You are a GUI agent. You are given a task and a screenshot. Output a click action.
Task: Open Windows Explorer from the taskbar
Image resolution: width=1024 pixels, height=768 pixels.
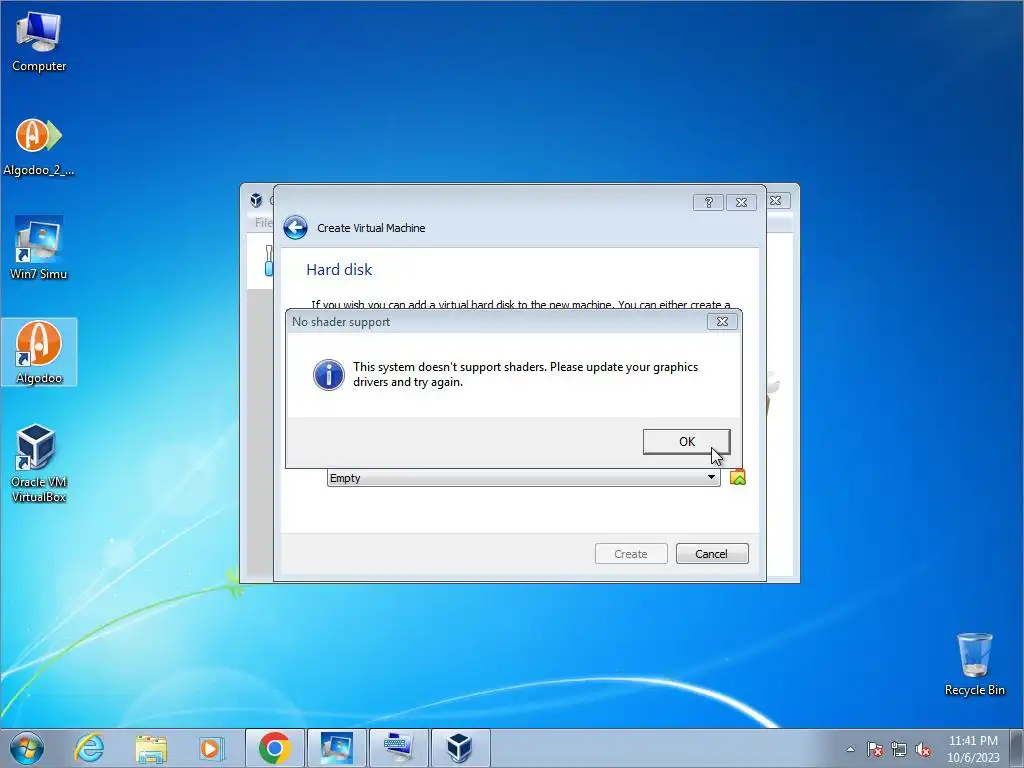click(151, 748)
